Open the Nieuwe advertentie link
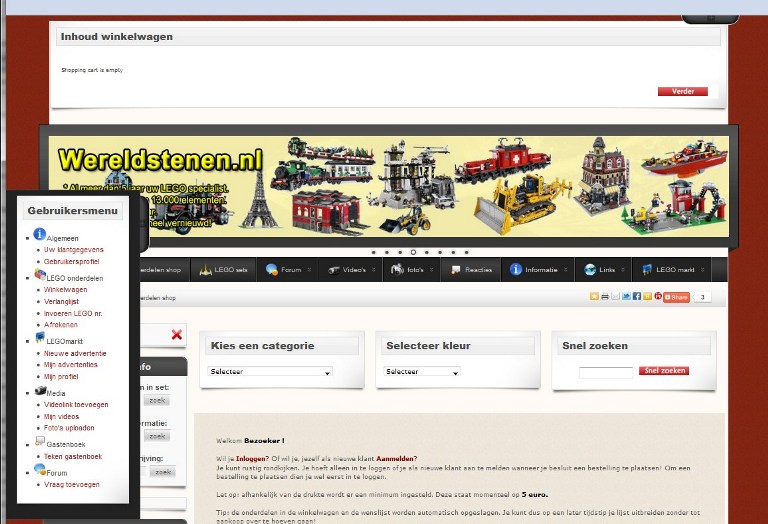This screenshot has height=524, width=768. click(75, 354)
